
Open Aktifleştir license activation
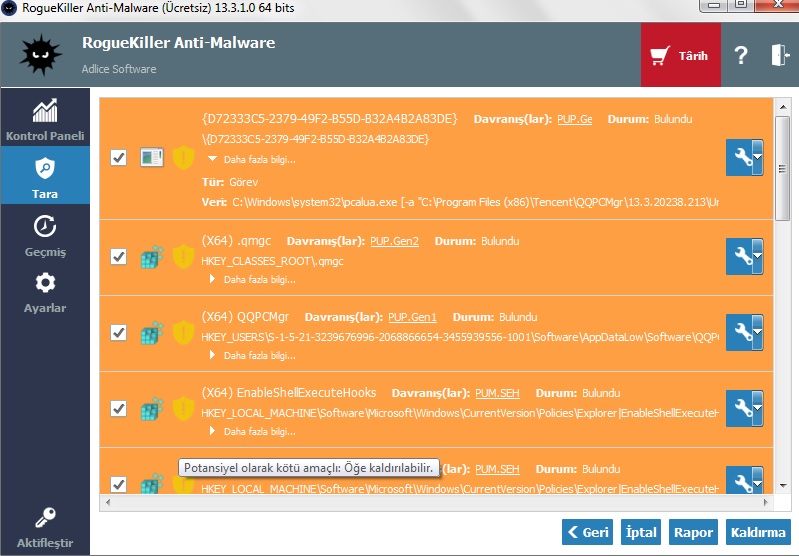45,527
